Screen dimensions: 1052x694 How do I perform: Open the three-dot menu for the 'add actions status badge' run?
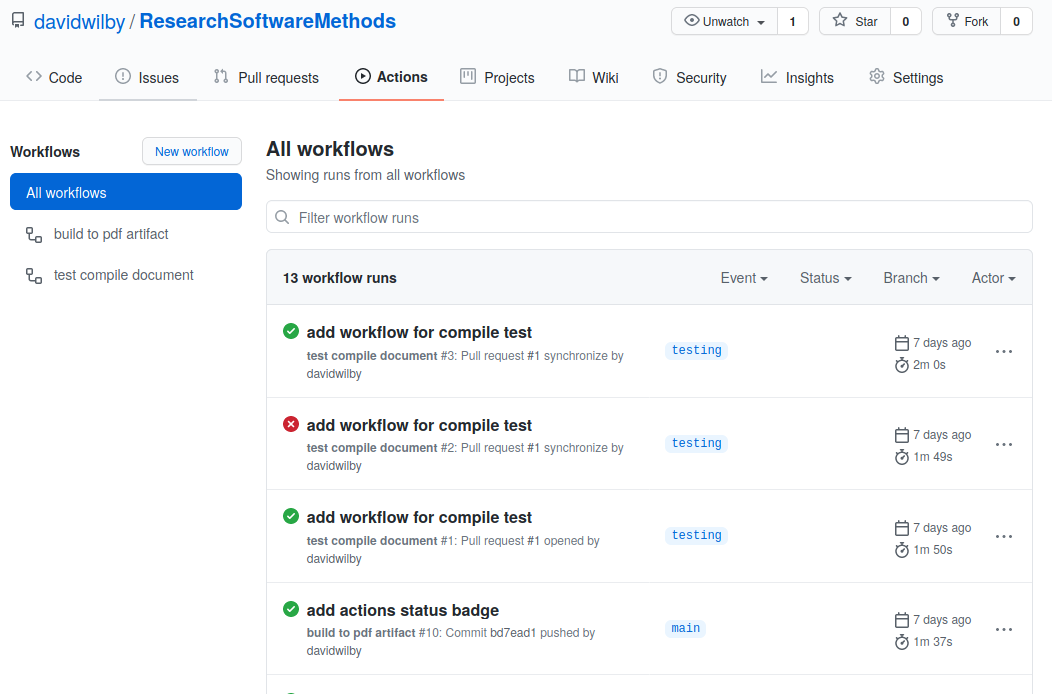point(1004,630)
